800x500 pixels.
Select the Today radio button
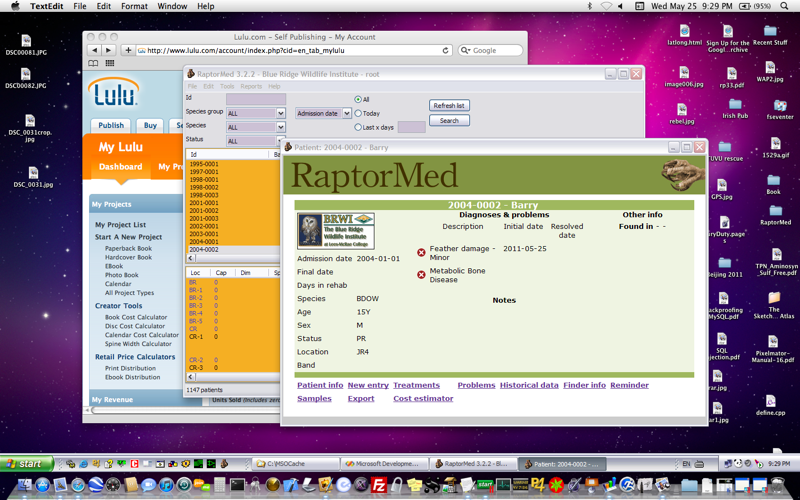click(358, 113)
